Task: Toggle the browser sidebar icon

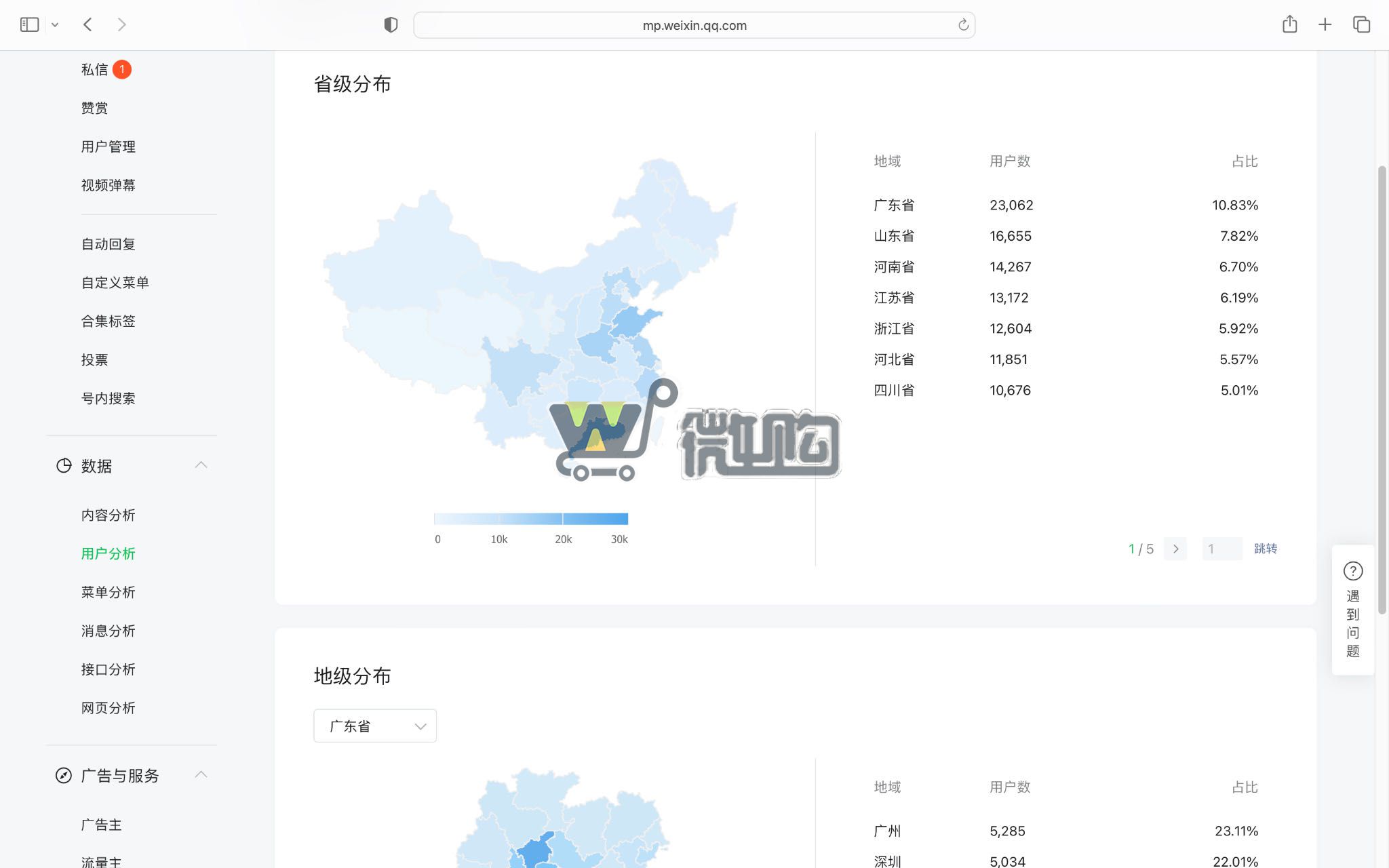Action: pos(28,23)
